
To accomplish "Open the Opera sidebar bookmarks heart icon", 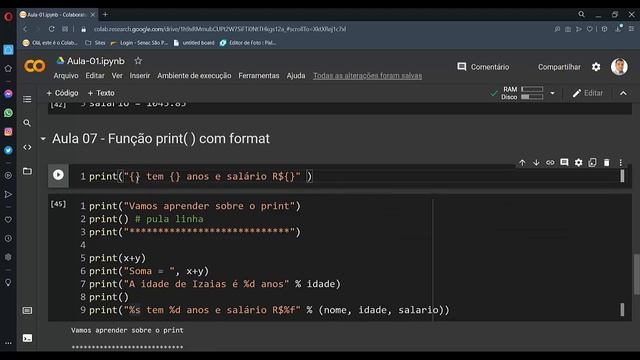I will 8,220.
